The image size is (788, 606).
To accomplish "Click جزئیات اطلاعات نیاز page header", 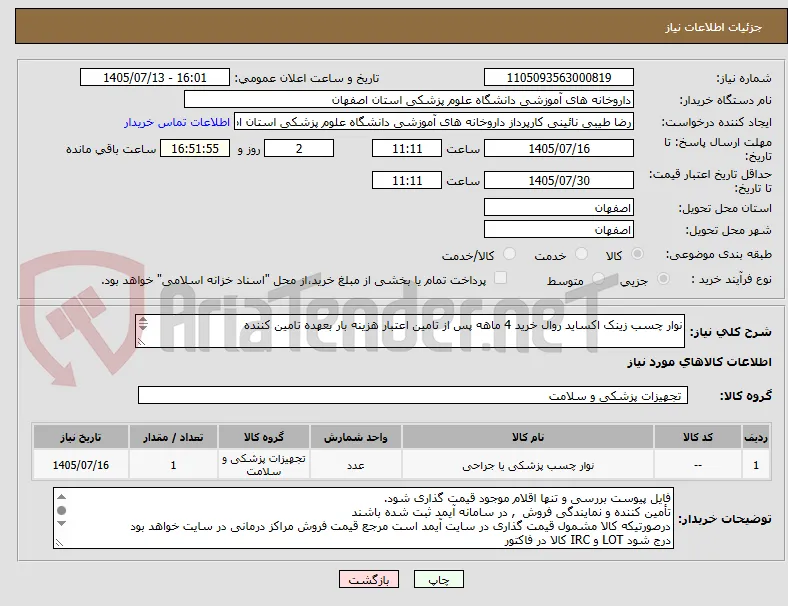I will pyautogui.click(x=714, y=27).
